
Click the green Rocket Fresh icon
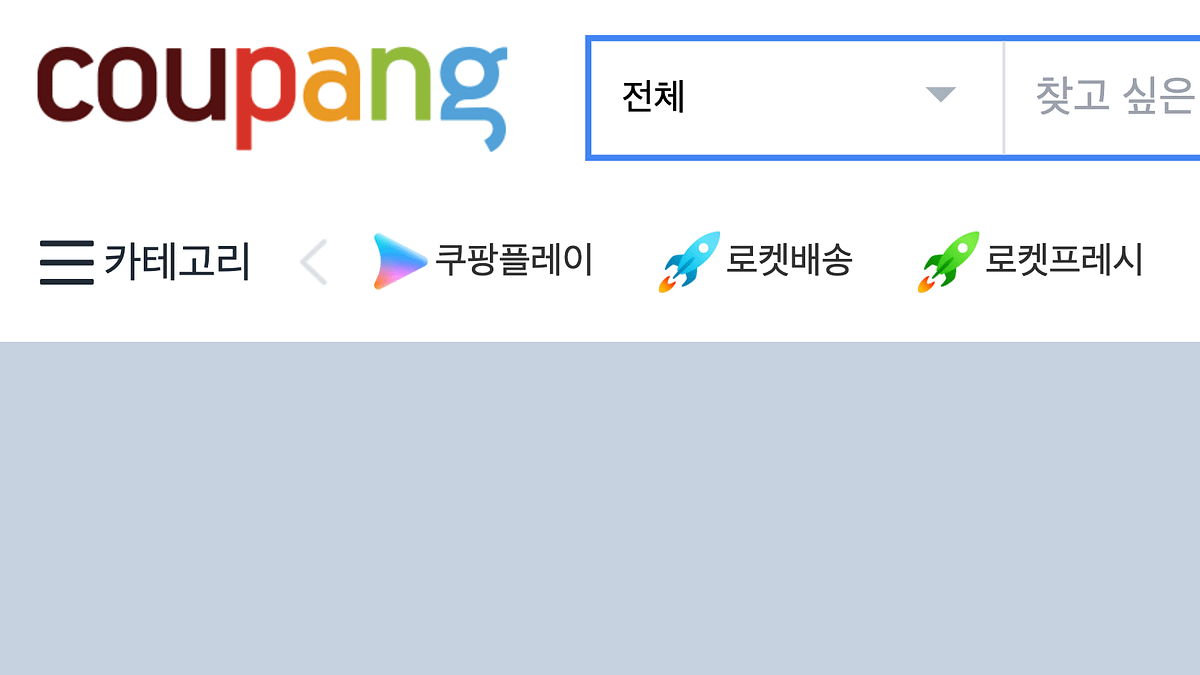click(x=949, y=262)
